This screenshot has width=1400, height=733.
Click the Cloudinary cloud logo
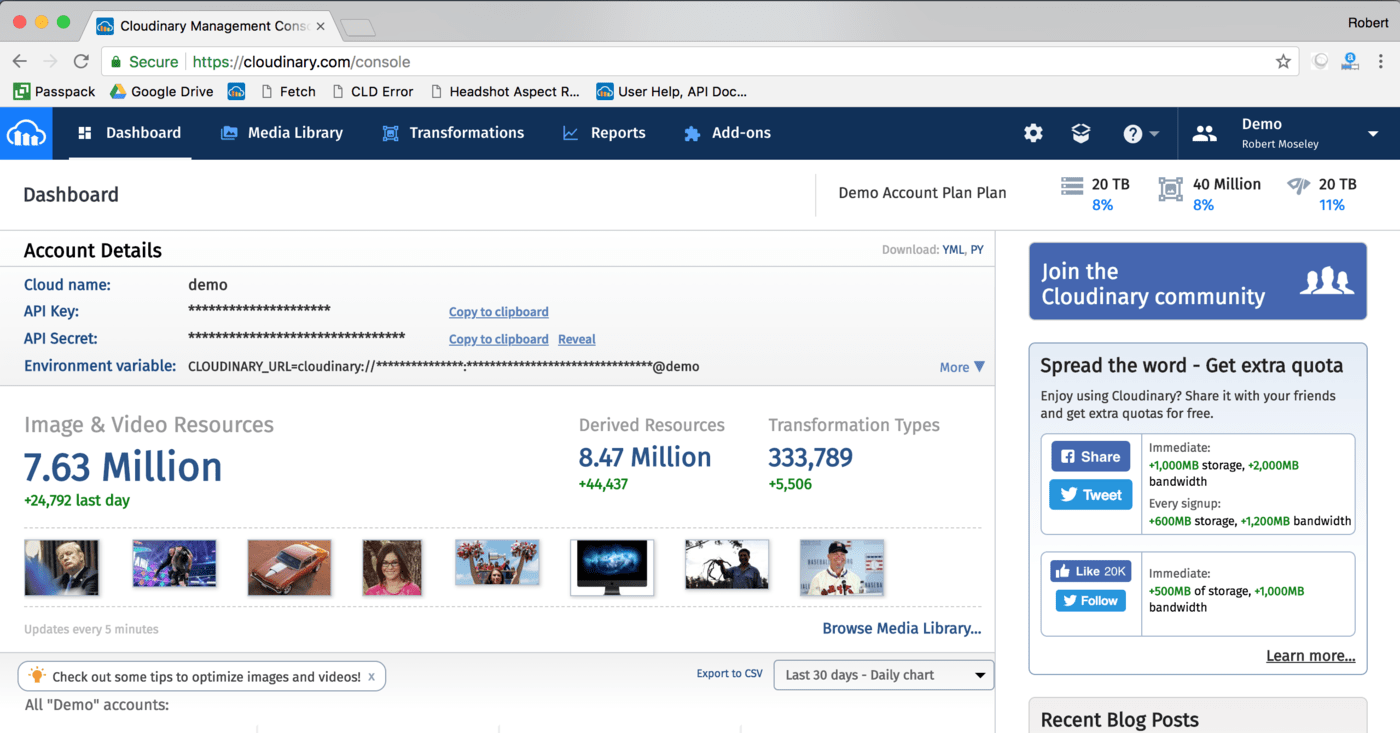pos(26,133)
